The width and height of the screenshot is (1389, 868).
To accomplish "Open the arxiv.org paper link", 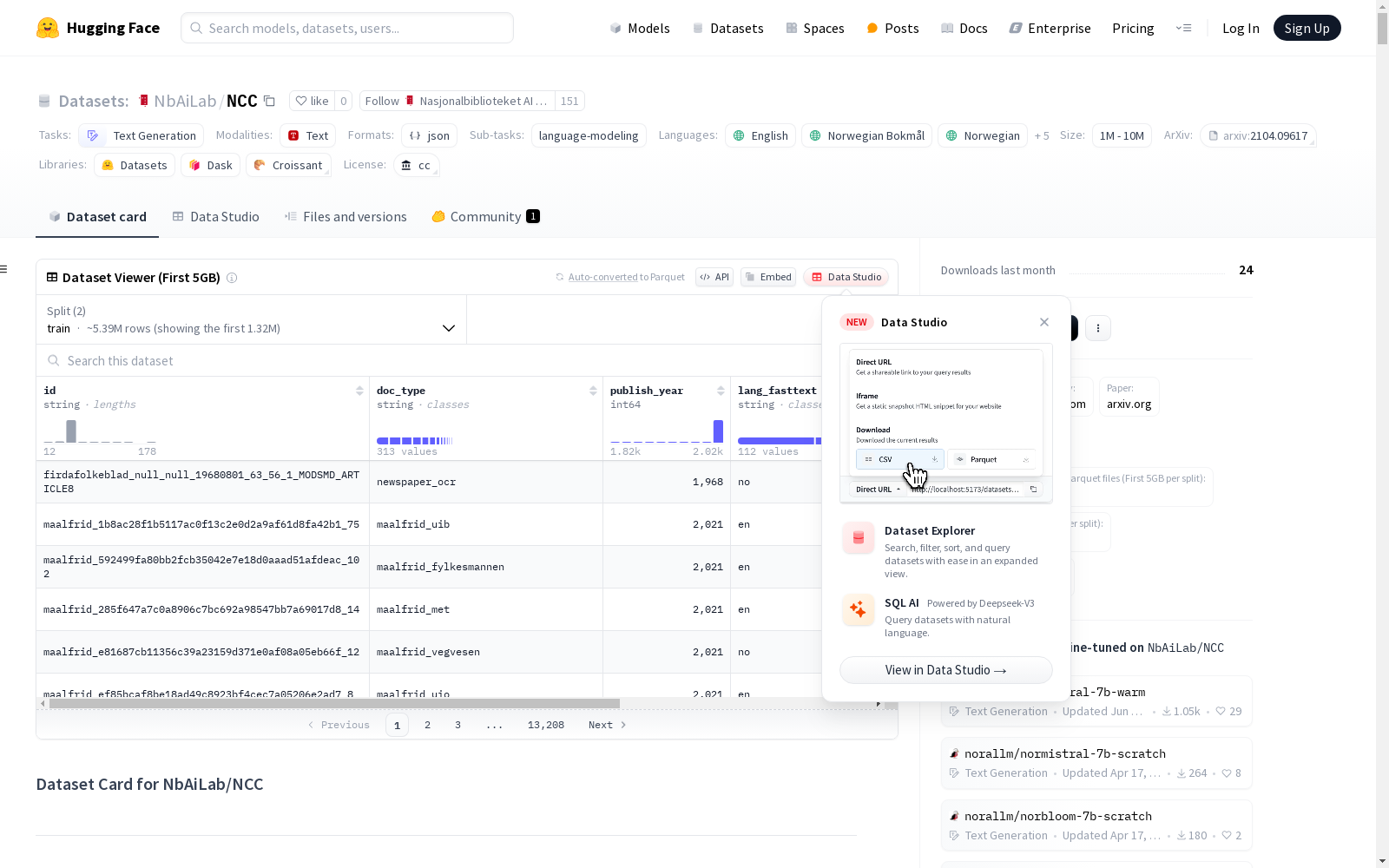I will 1129,397.
